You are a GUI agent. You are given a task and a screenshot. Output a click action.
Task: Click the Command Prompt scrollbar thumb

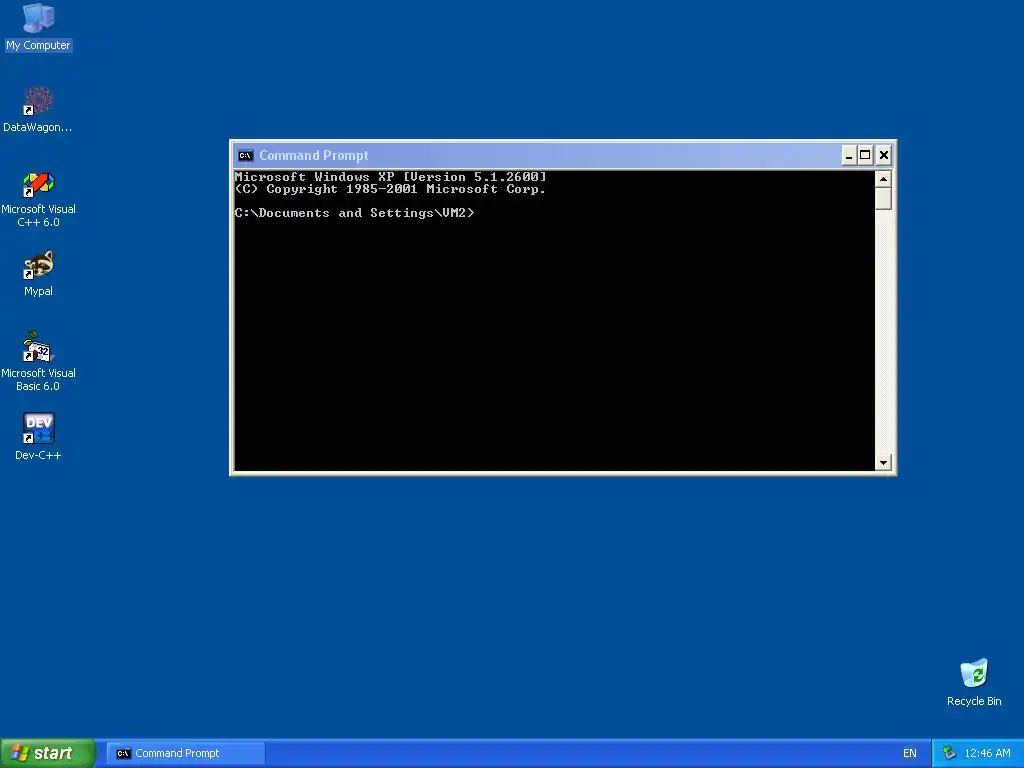tap(883, 199)
